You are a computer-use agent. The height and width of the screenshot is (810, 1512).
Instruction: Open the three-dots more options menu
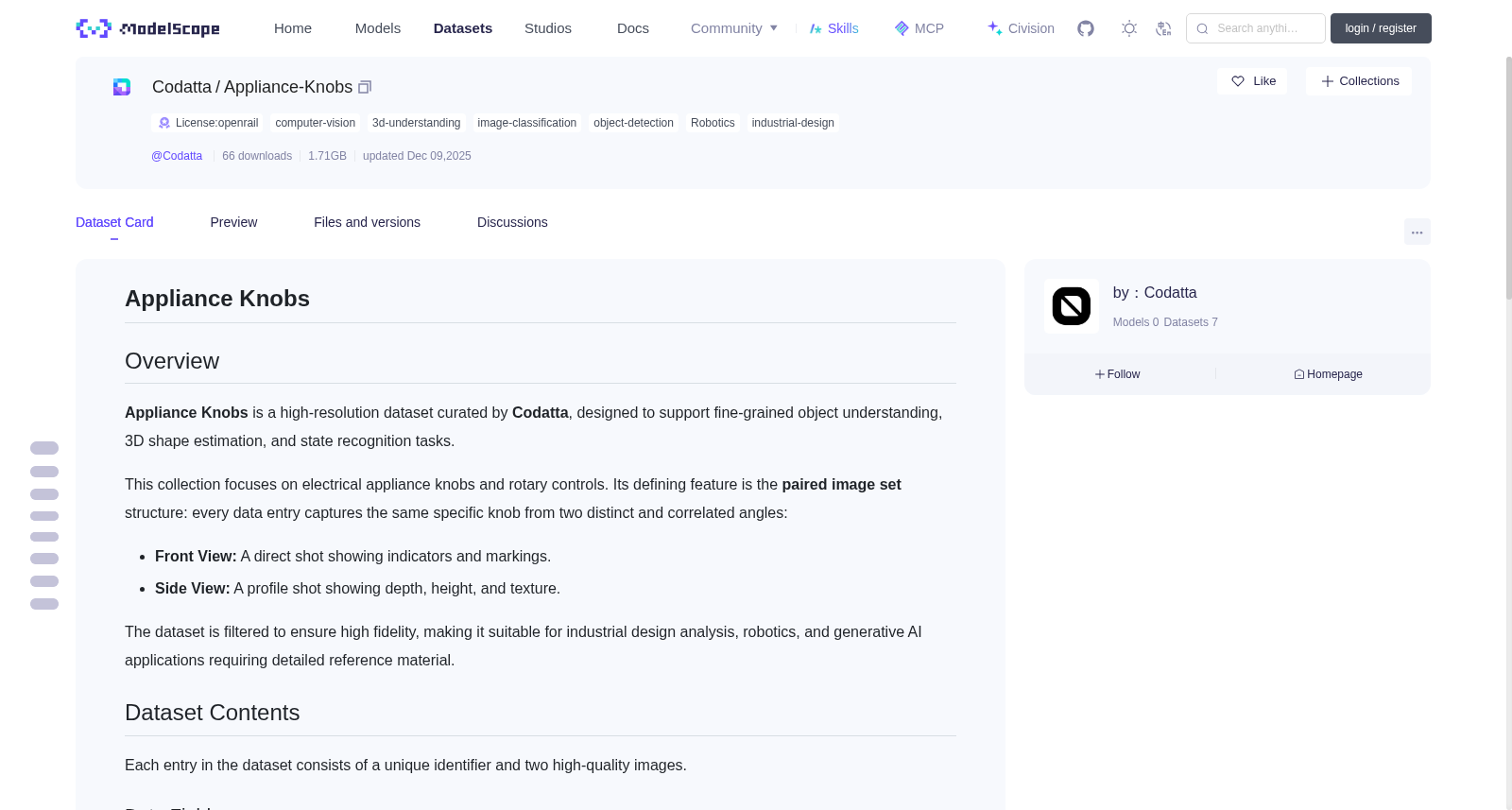[x=1417, y=232]
